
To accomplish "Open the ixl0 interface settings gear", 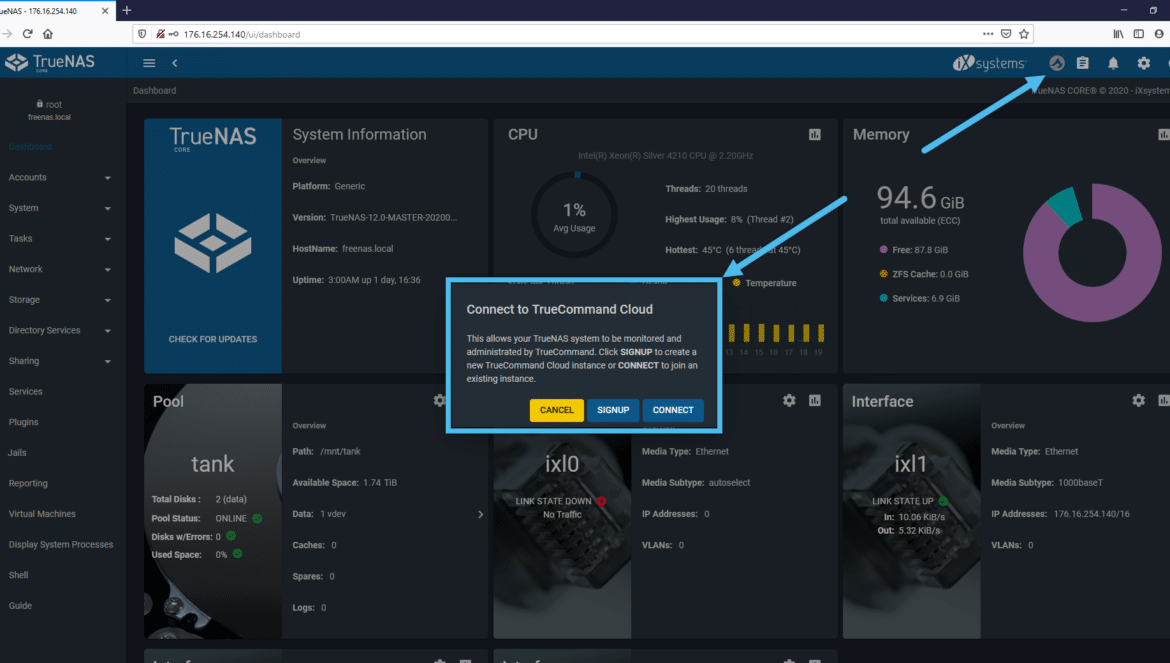I will point(789,400).
